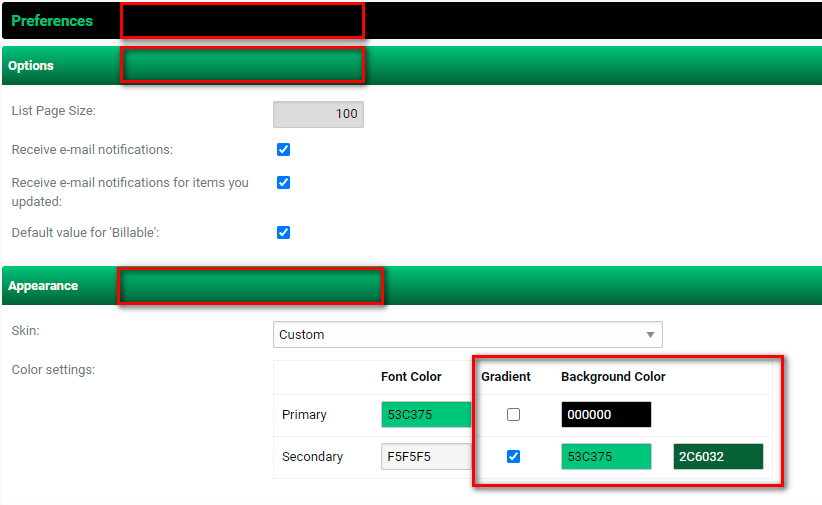
Task: Click the 'Primary' row label
Action: coord(304,415)
